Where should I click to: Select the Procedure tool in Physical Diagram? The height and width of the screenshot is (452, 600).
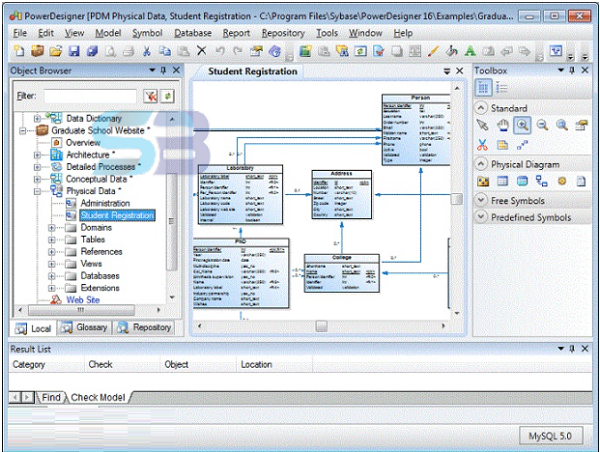tap(562, 181)
